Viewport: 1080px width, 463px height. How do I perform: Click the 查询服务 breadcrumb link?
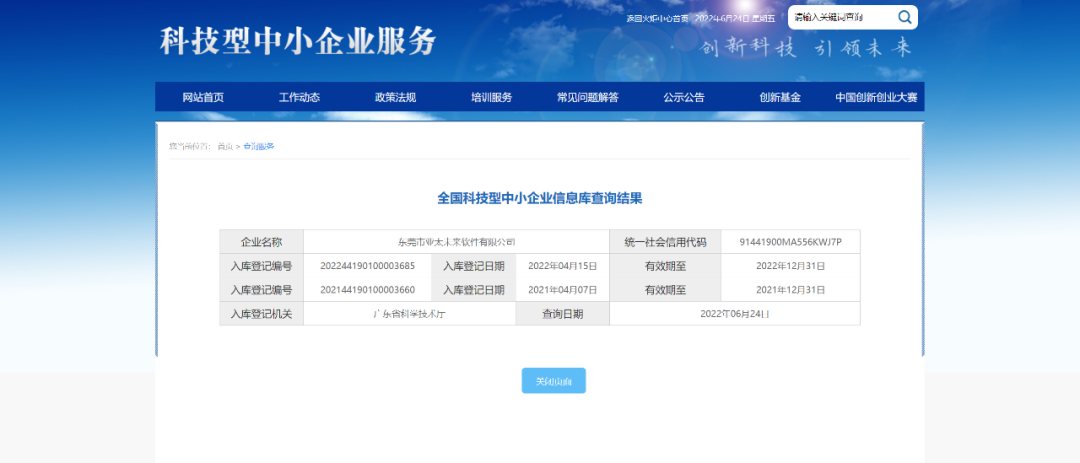point(259,146)
